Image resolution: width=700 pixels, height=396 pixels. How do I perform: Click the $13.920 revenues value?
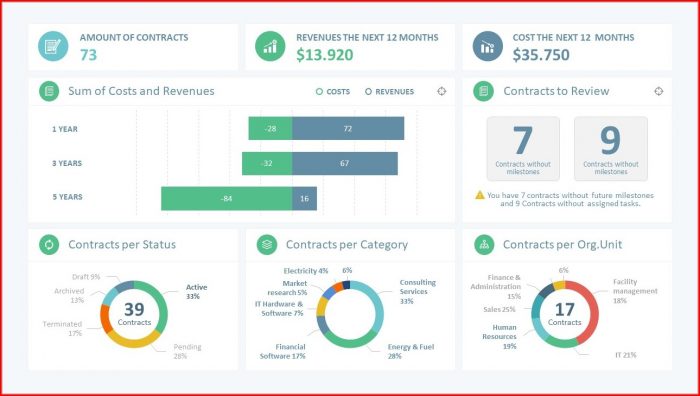point(325,55)
